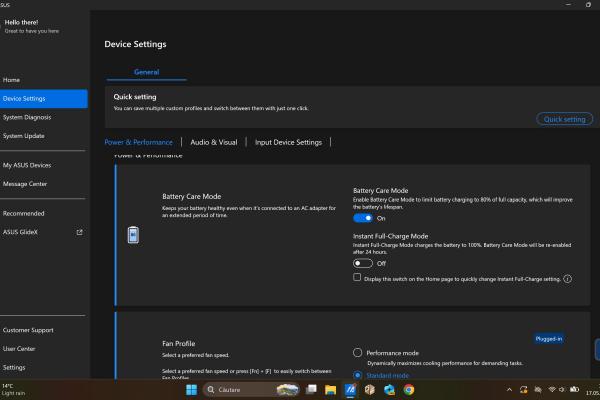Open the Recommended section
The image size is (600, 400).
(23, 213)
